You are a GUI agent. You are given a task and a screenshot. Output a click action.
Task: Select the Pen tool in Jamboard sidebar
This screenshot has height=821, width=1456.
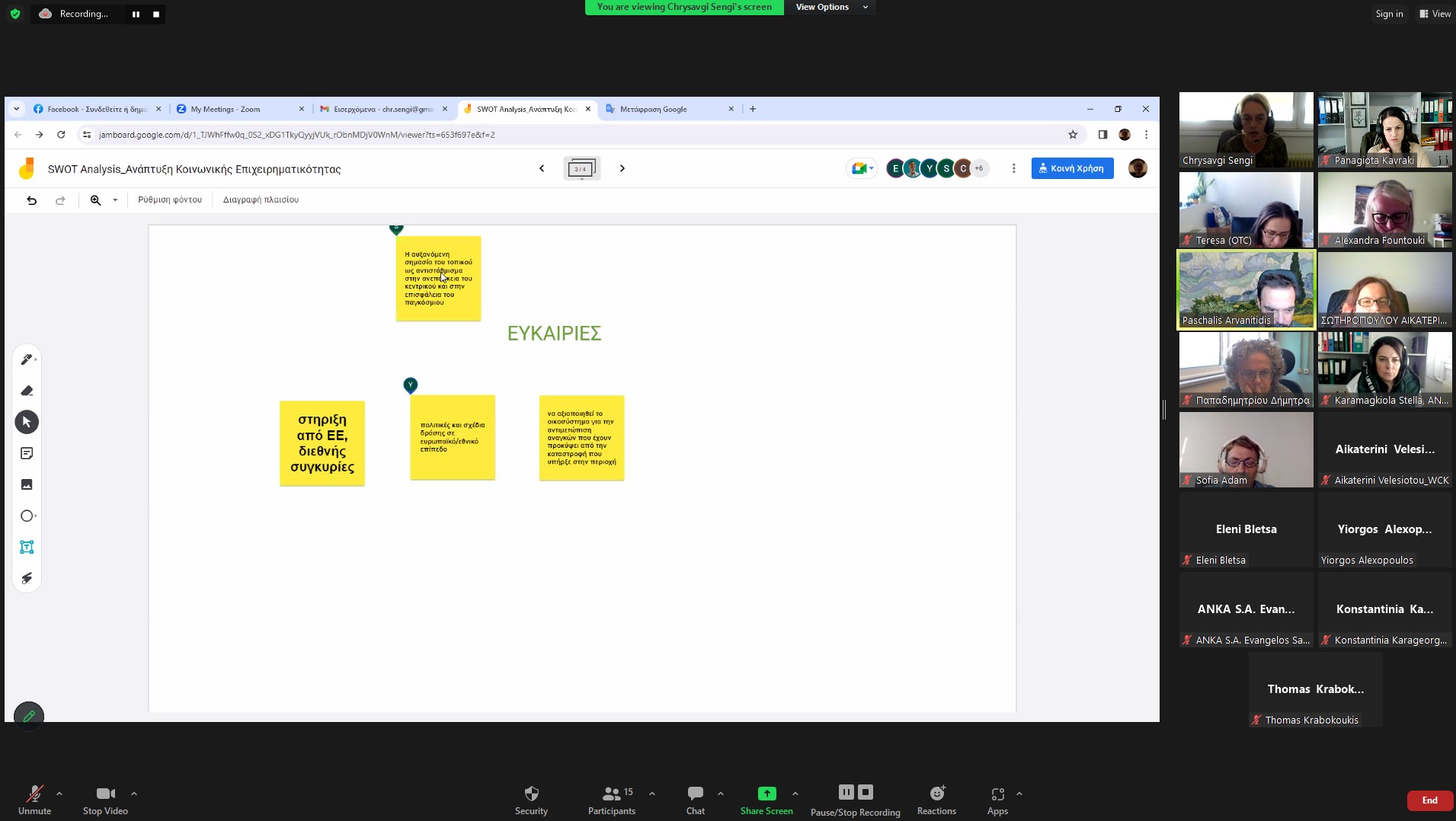[27, 359]
